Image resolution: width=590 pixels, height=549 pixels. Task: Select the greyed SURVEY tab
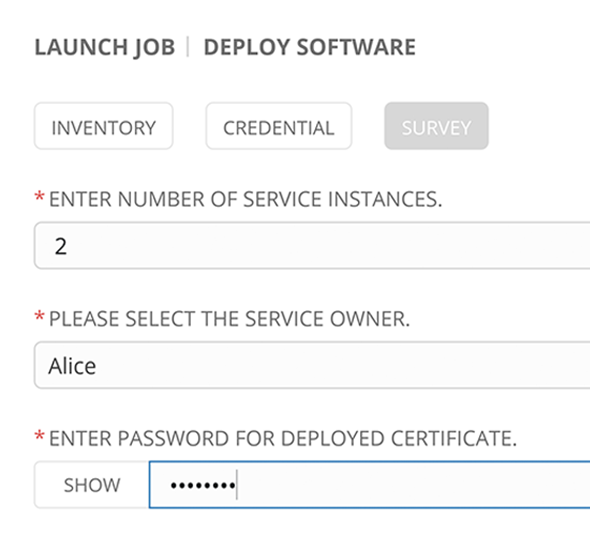[436, 126]
